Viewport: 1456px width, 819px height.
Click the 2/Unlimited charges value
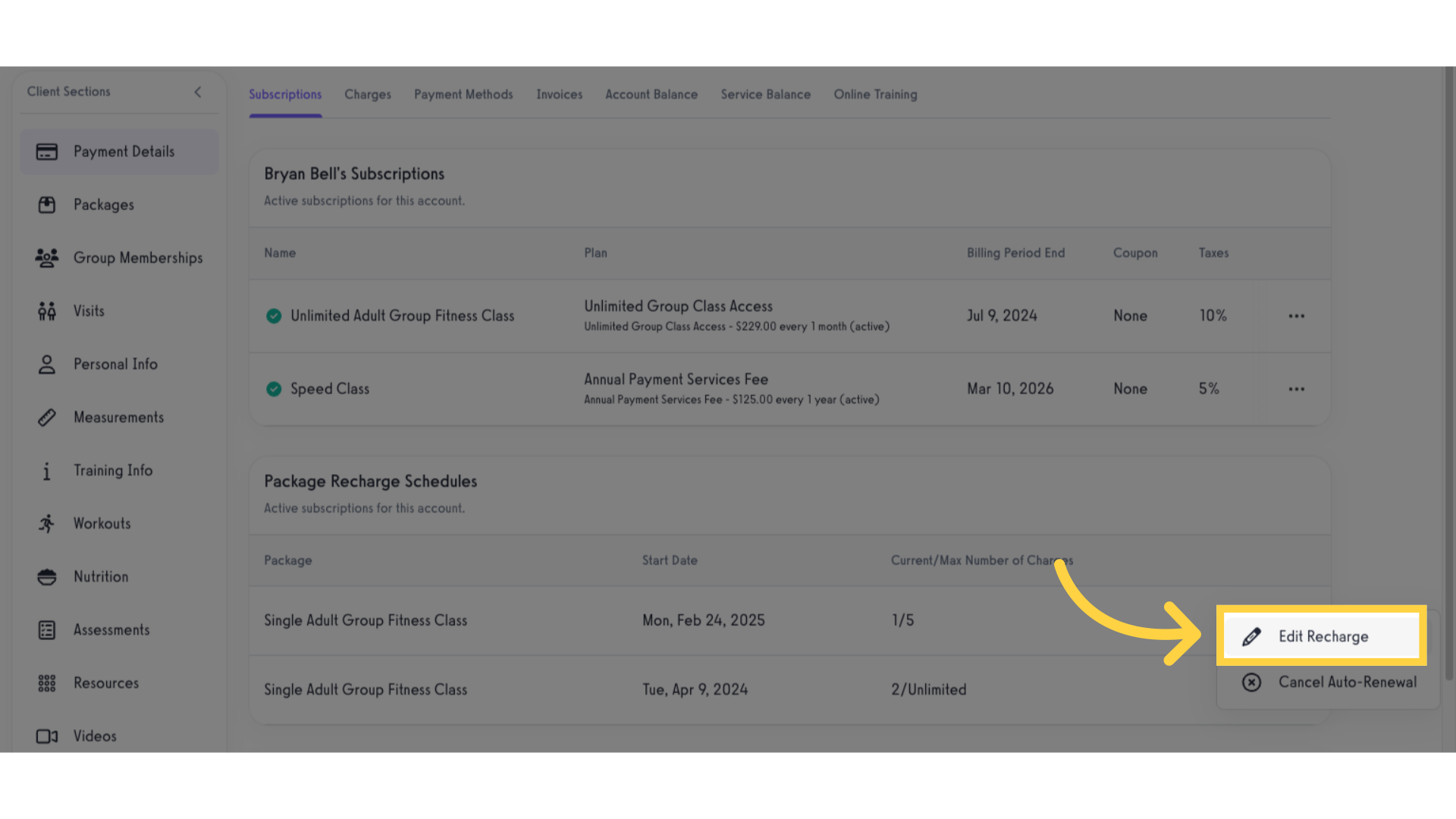click(929, 689)
